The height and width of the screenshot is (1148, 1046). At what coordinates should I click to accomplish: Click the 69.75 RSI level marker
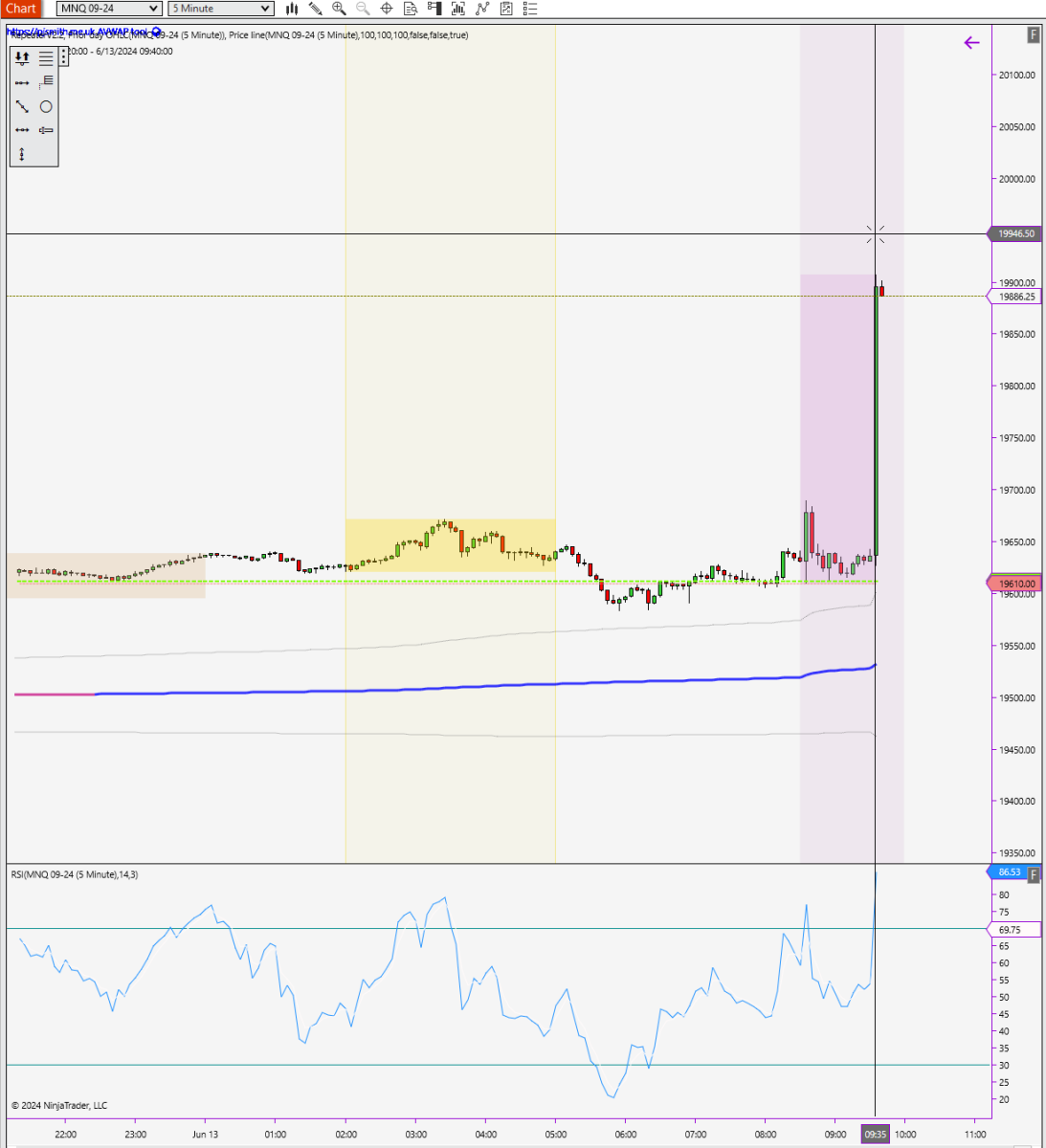tap(1014, 930)
